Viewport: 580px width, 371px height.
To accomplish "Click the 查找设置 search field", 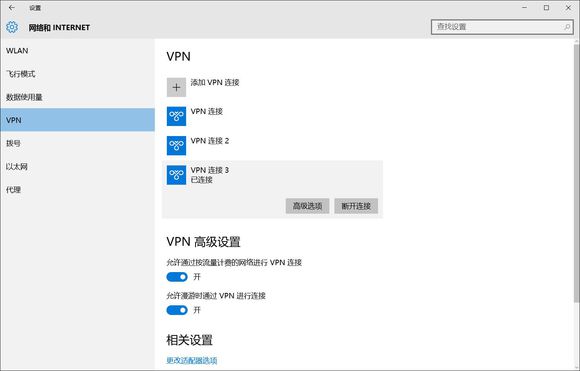I will point(502,27).
